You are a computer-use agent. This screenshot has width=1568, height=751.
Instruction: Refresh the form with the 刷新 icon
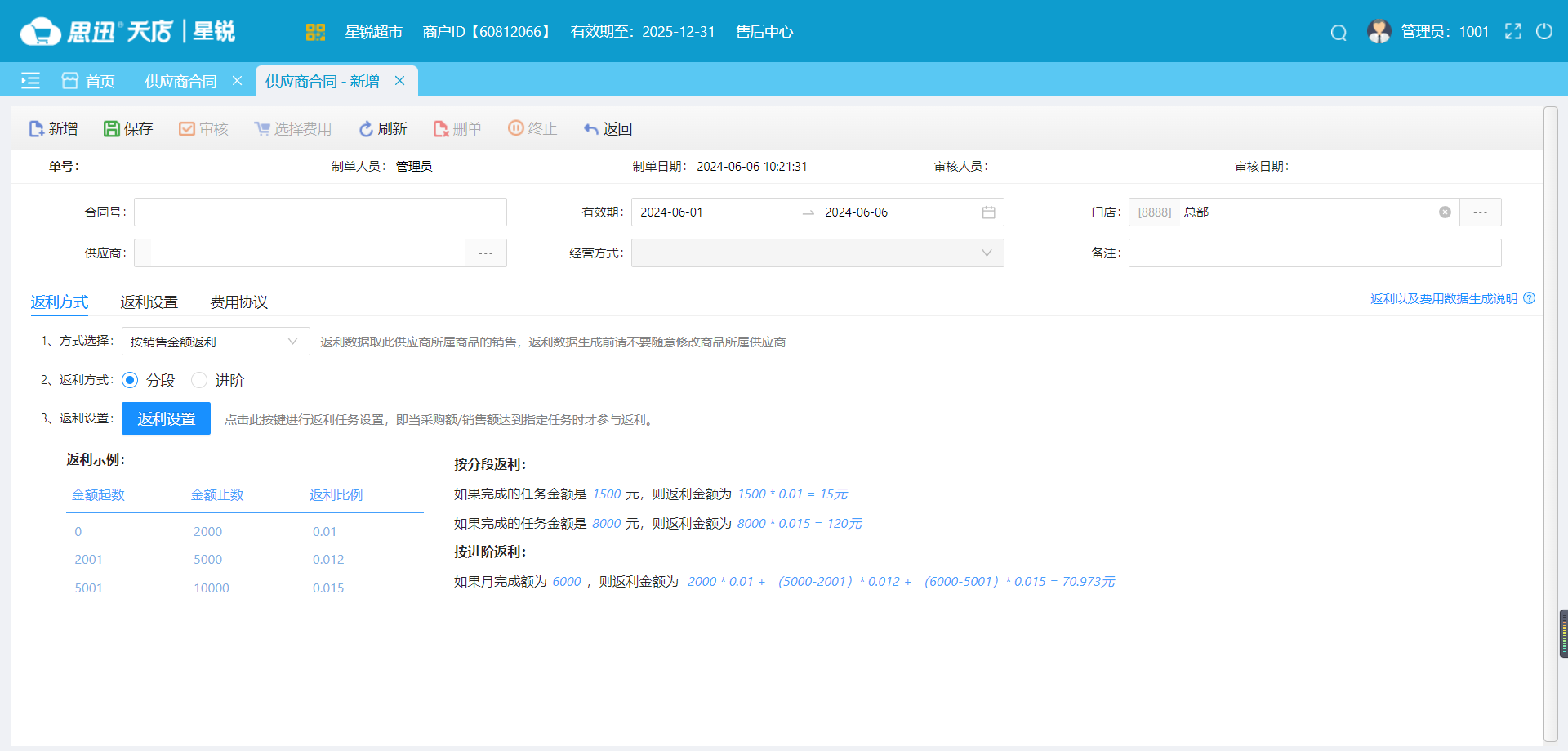367,128
